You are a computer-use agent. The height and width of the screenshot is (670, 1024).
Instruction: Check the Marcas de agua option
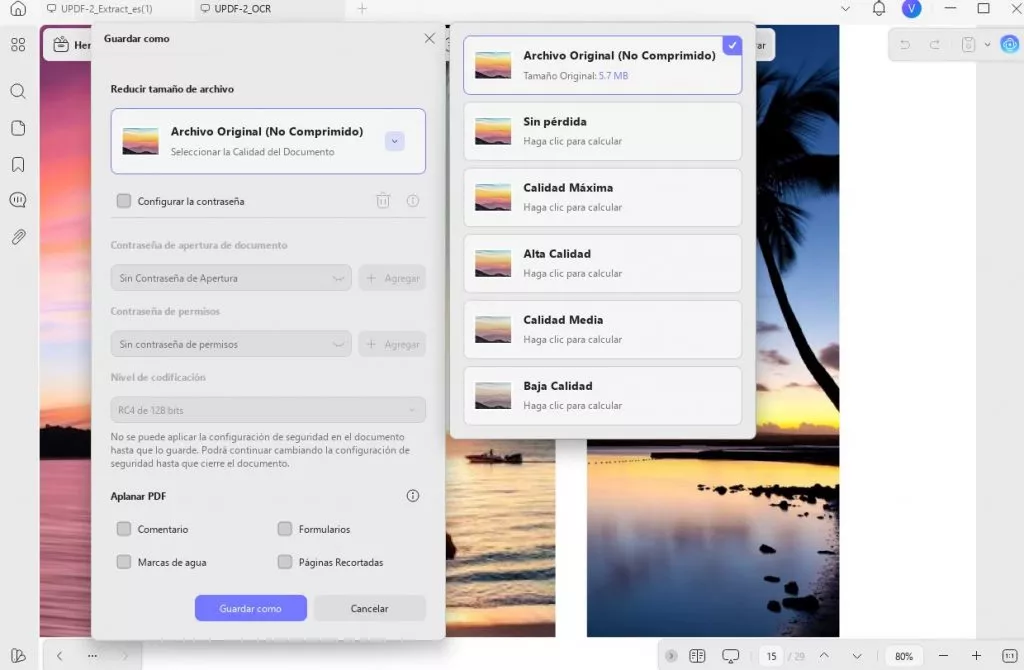pyautogui.click(x=123, y=562)
